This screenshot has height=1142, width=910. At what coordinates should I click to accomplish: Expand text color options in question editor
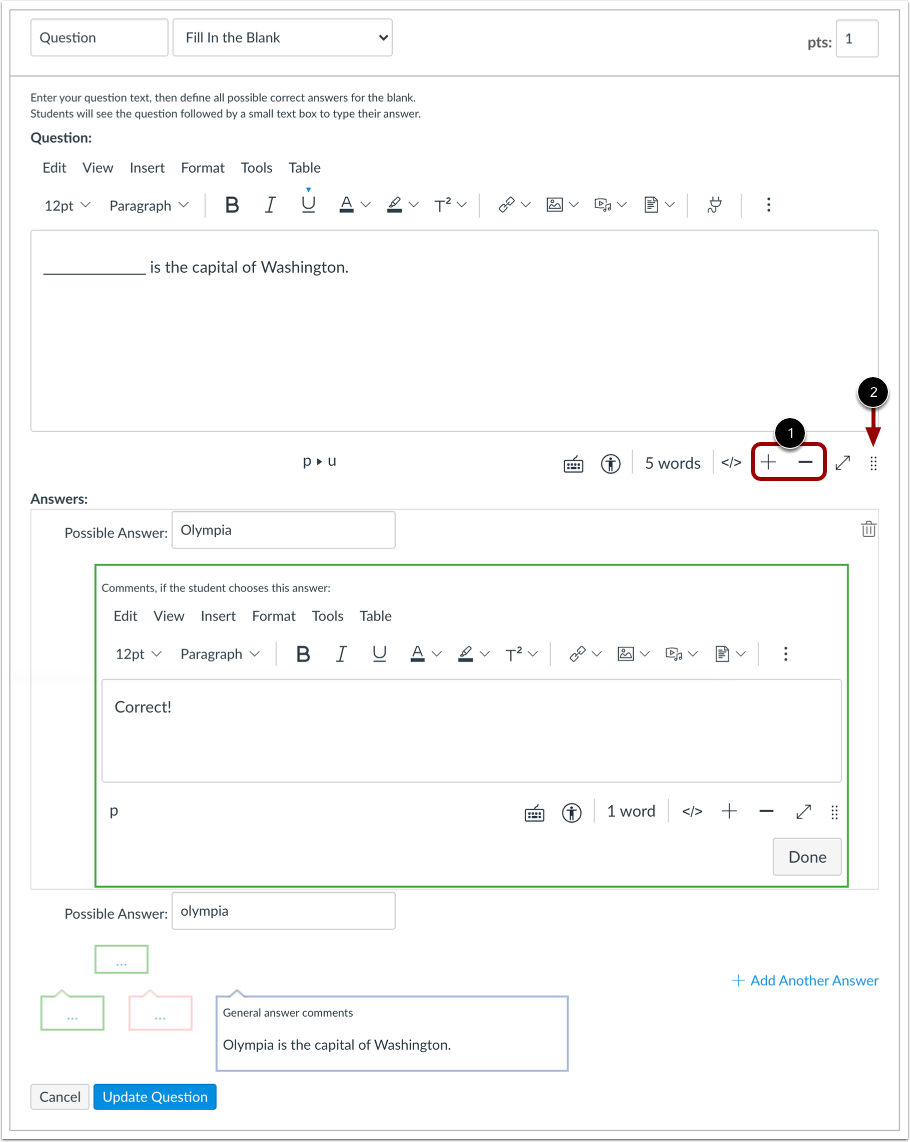(x=366, y=205)
